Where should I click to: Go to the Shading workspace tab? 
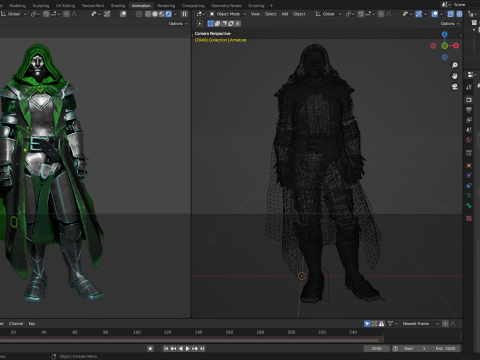coord(118,6)
